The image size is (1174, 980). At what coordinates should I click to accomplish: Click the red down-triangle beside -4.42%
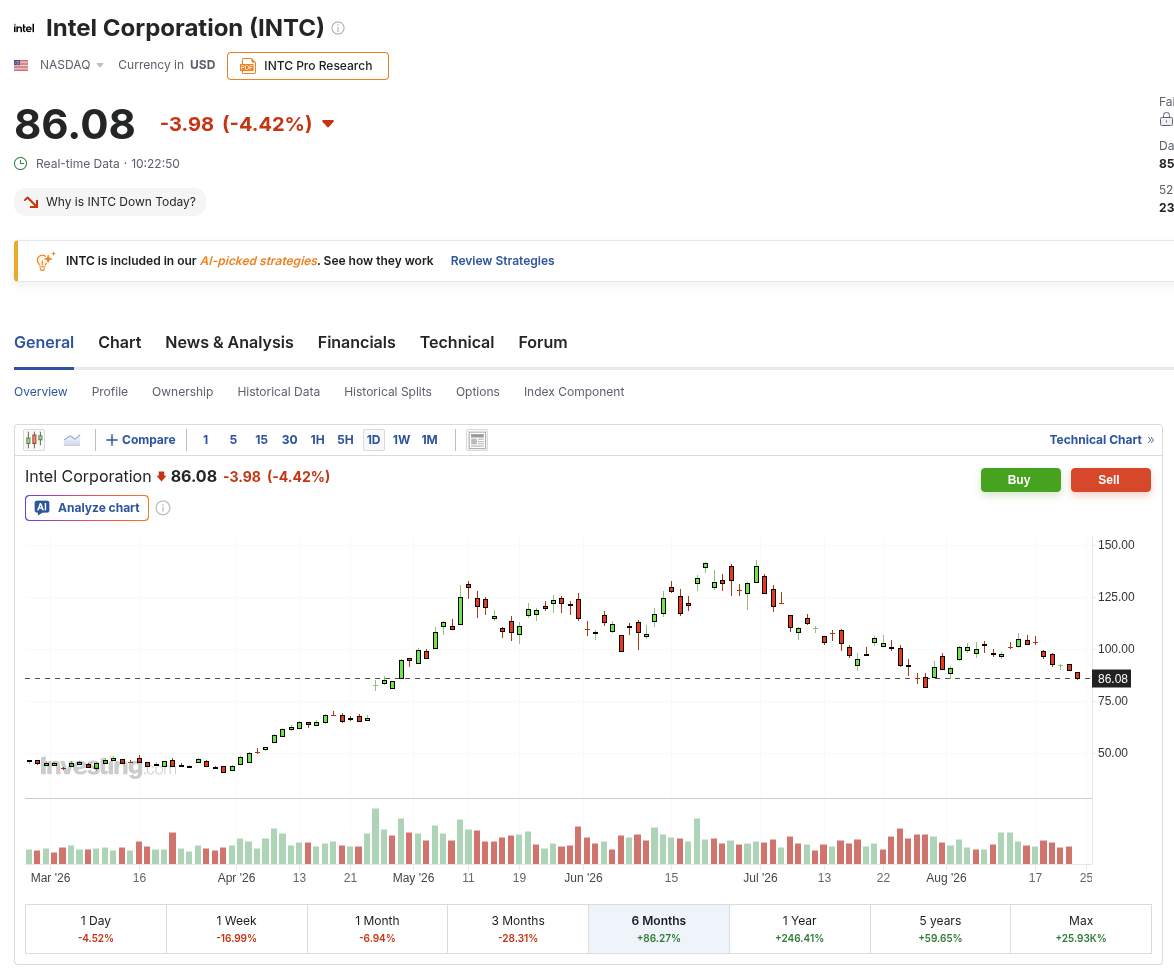[328, 124]
